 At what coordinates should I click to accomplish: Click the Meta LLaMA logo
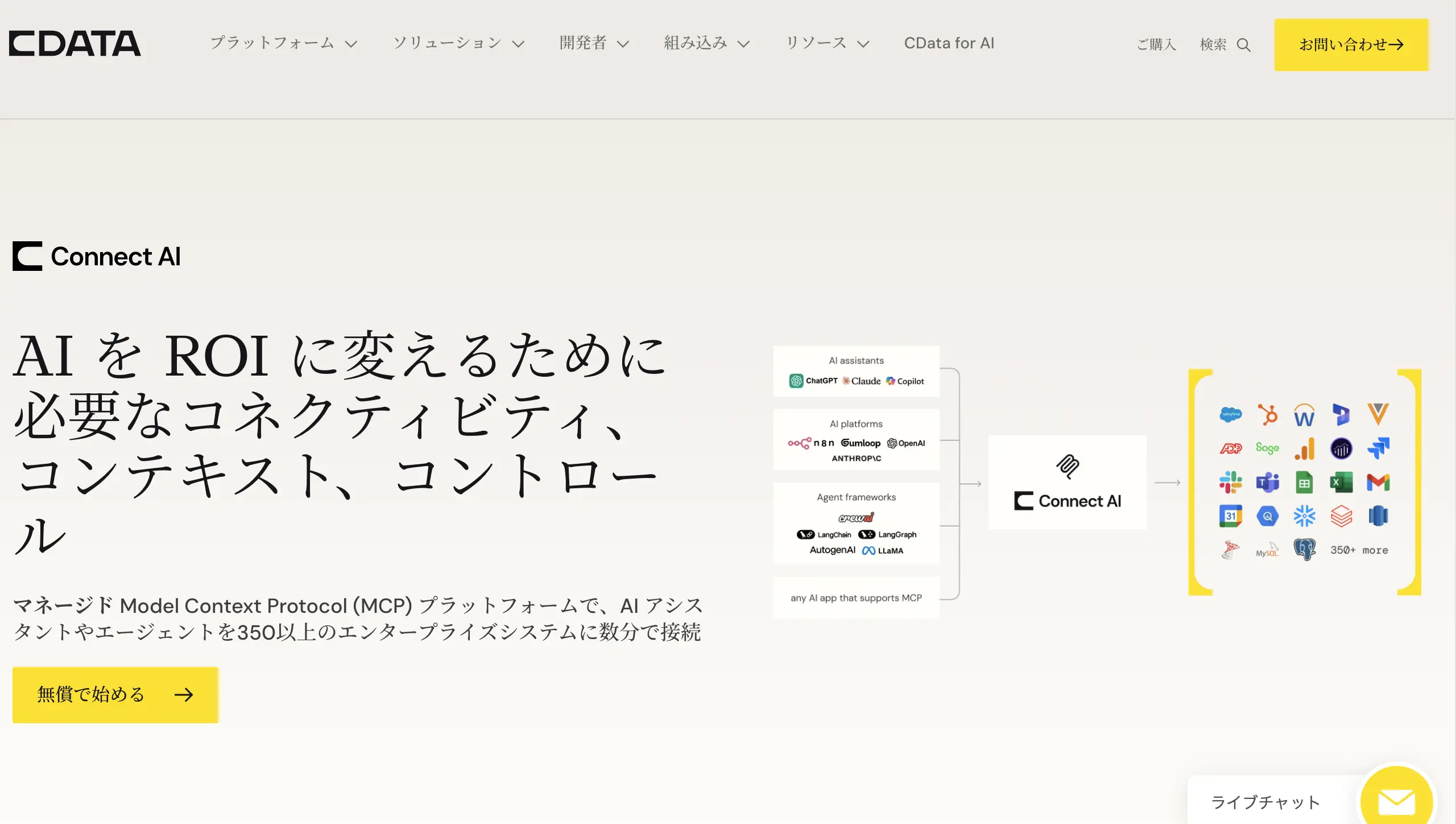point(883,550)
